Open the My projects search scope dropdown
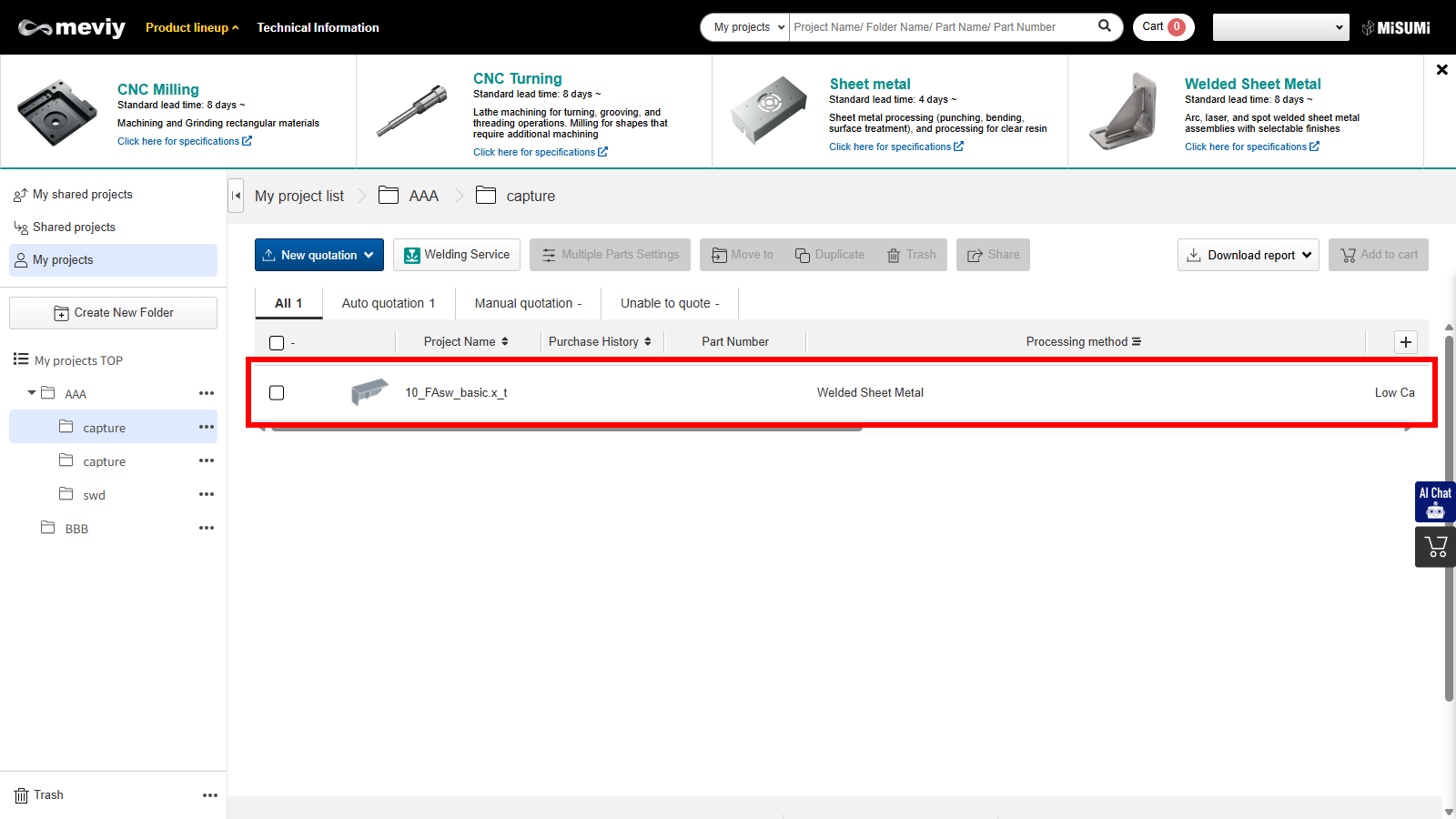 point(745,27)
